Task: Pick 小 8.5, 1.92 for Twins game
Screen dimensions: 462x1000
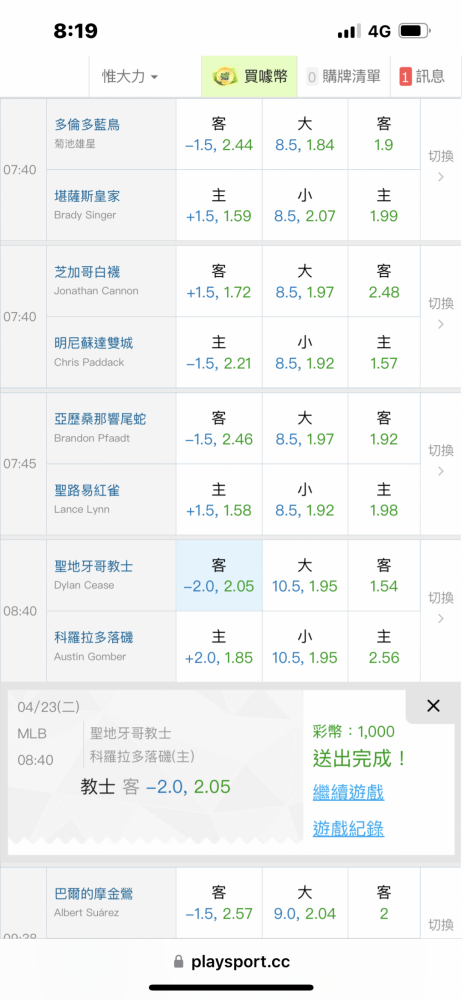Action: coord(304,353)
